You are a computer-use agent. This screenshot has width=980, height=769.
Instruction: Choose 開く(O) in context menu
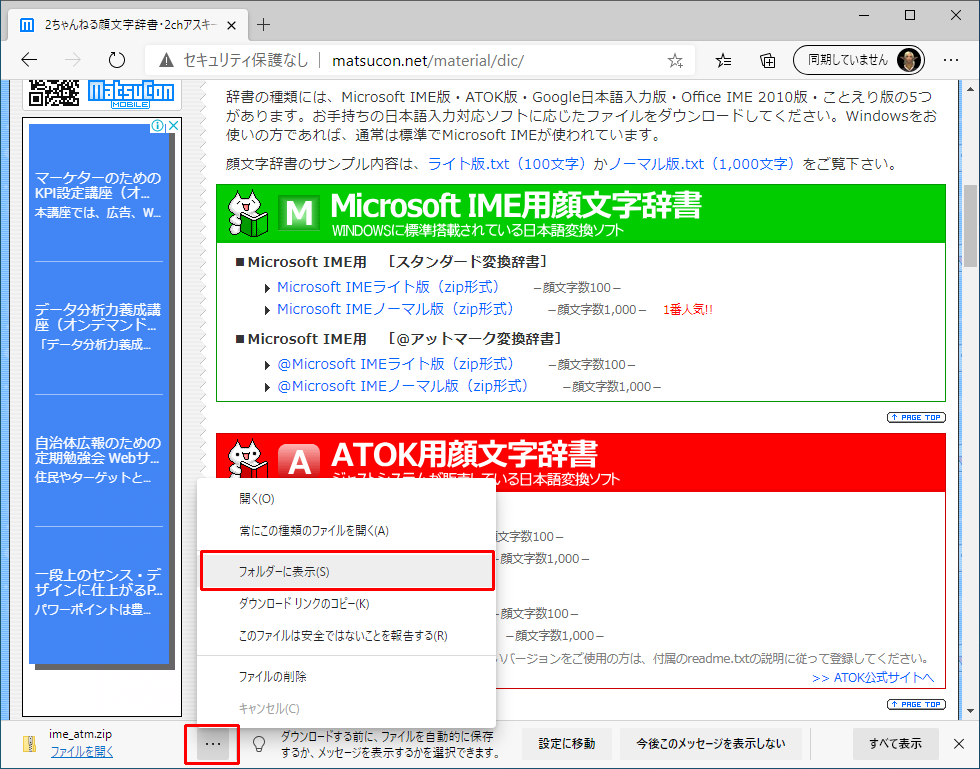tap(347, 498)
